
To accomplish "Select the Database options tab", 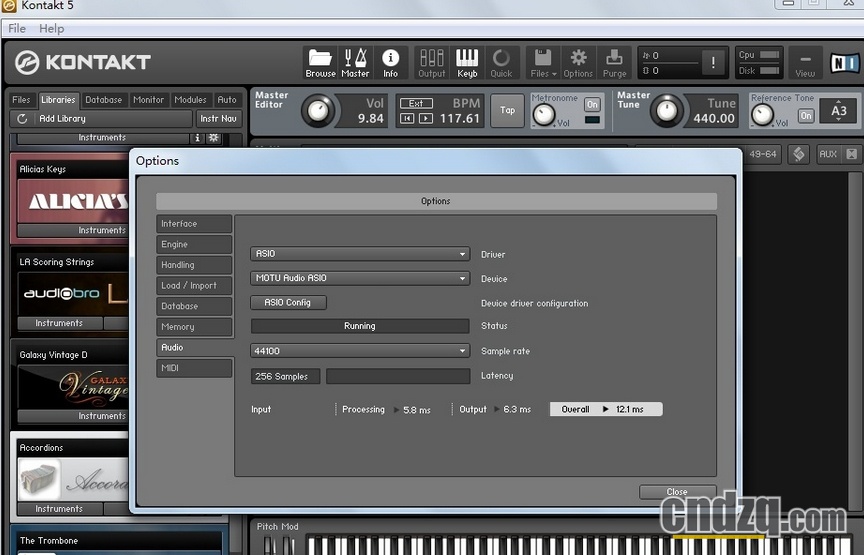I will pos(194,306).
